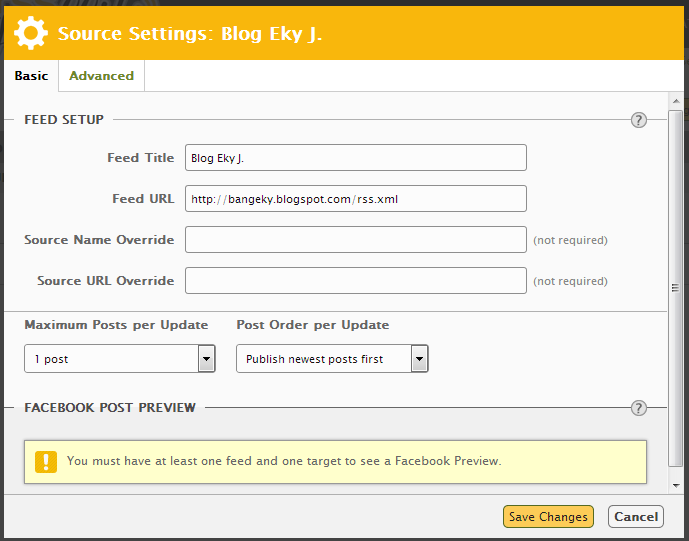This screenshot has width=689, height=541.
Task: Click the 'Maximum Posts per Update' label
Action: [x=116, y=325]
